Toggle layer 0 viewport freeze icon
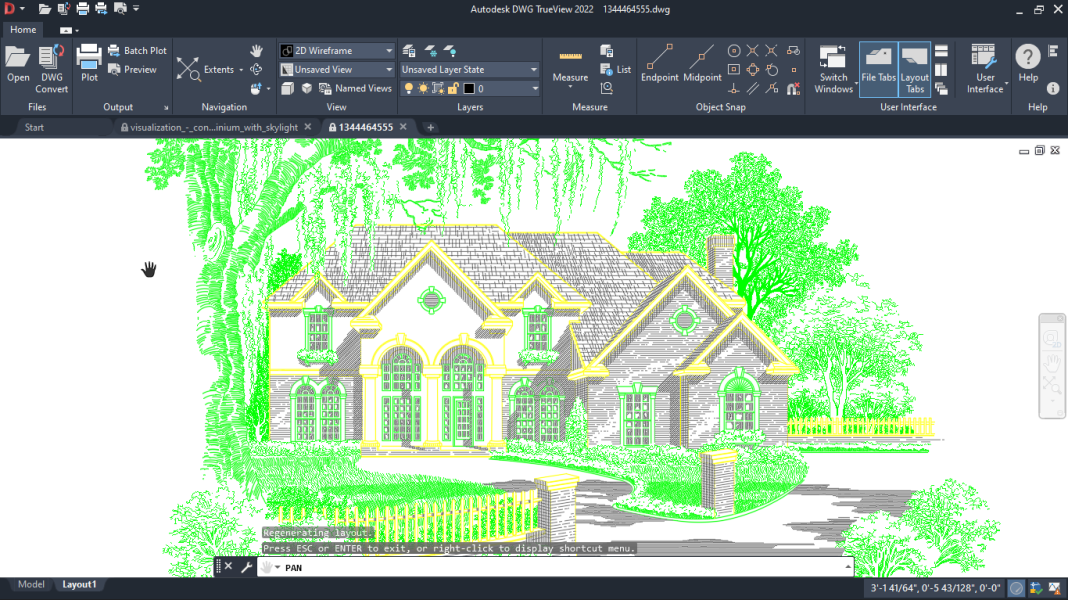Viewport: 1068px width, 600px height. (x=438, y=89)
